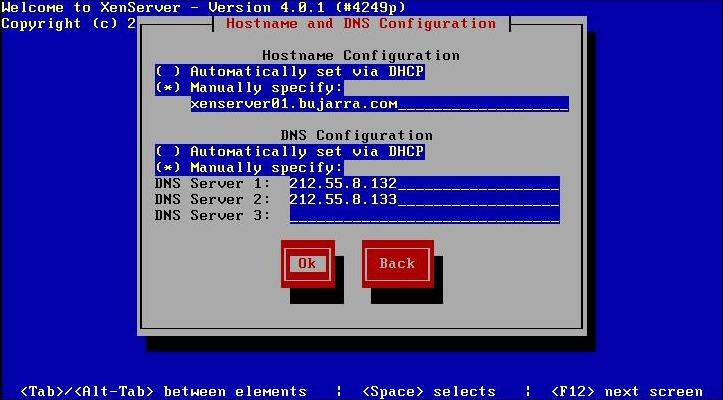
Task: Click the empty DNS Server 3 field
Action: click(x=425, y=215)
